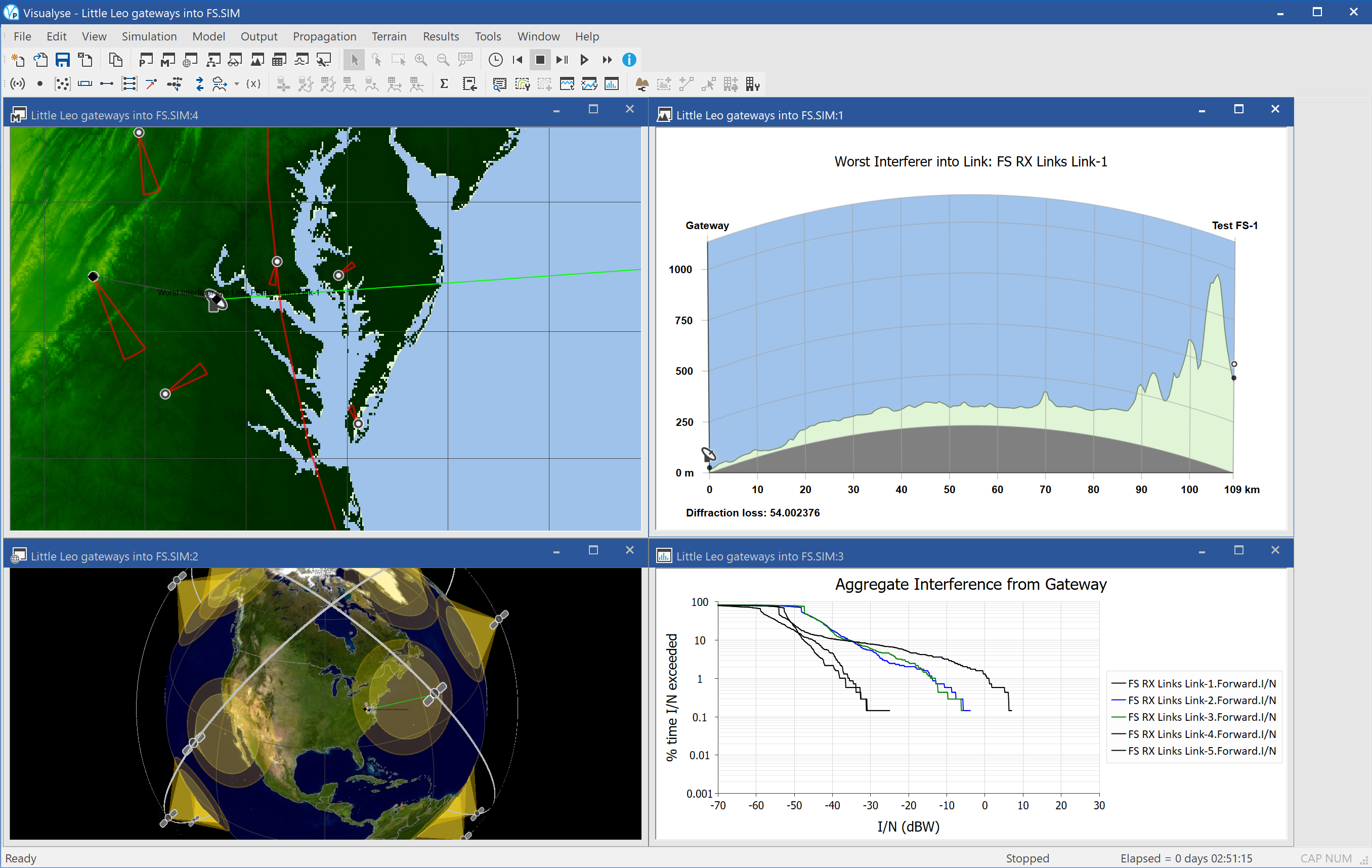
Task: Fast-forward the simulation
Action: (607, 60)
